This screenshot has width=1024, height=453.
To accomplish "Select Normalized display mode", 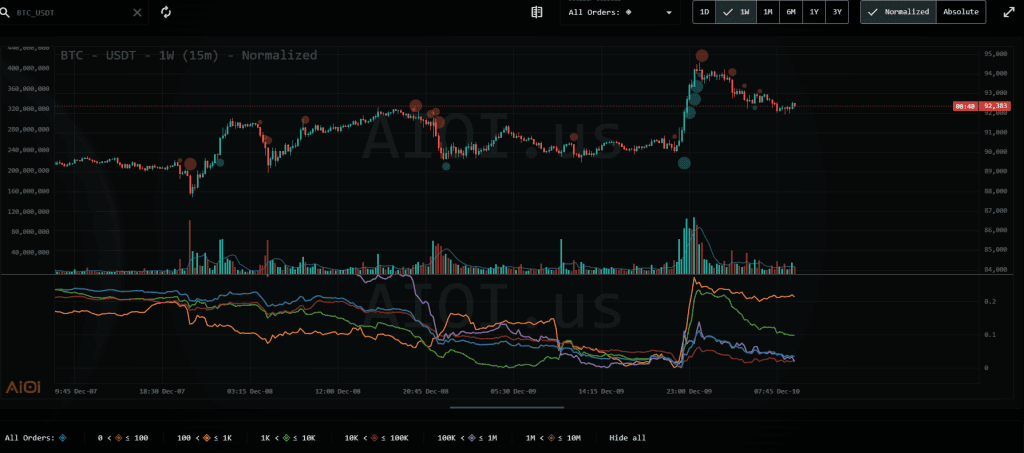I will point(898,12).
